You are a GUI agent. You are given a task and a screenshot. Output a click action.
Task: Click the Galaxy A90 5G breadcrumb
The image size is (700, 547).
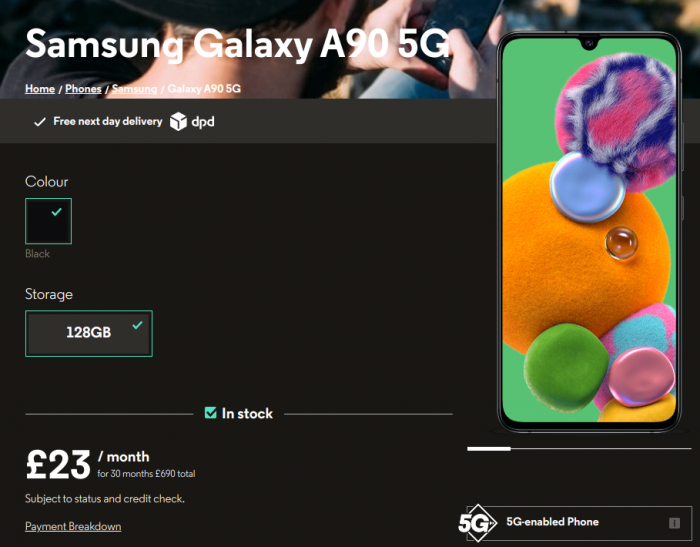click(204, 89)
